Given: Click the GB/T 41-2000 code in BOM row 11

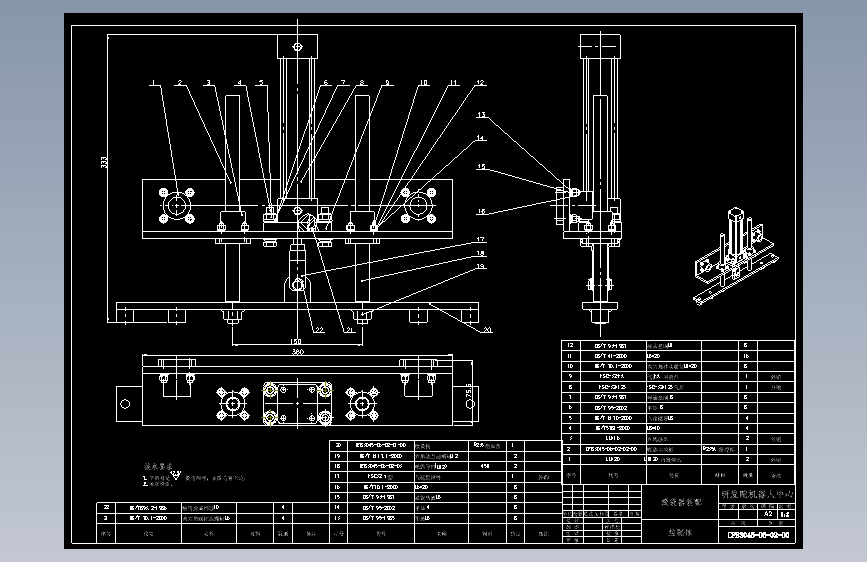Looking at the screenshot, I should [x=612, y=356].
